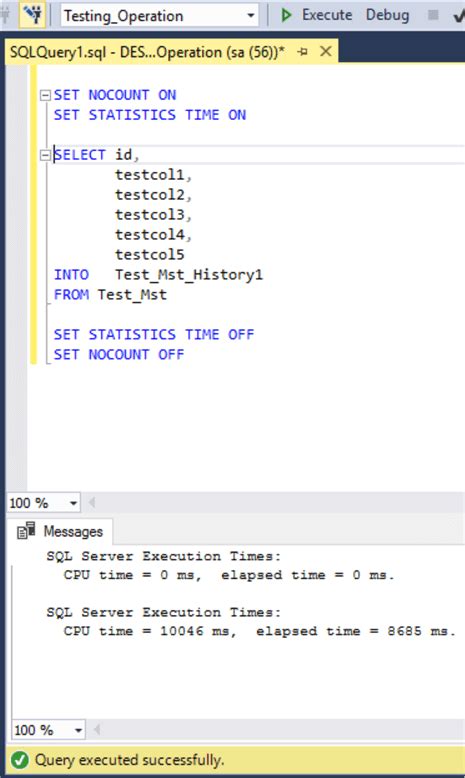Collapse the SET NOCOUNT ON code block
465x778 pixels.
45,95
